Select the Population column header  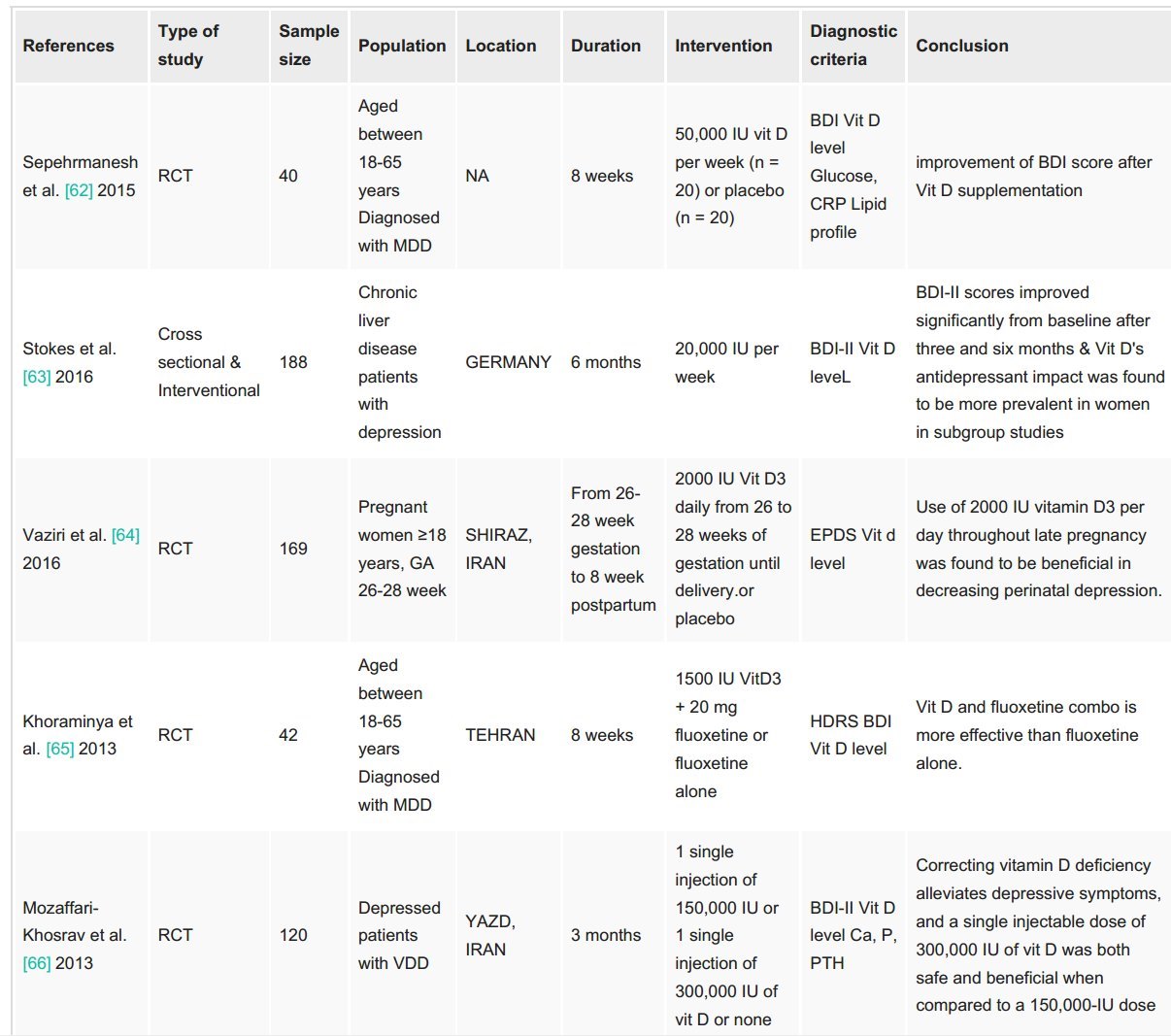[402, 46]
